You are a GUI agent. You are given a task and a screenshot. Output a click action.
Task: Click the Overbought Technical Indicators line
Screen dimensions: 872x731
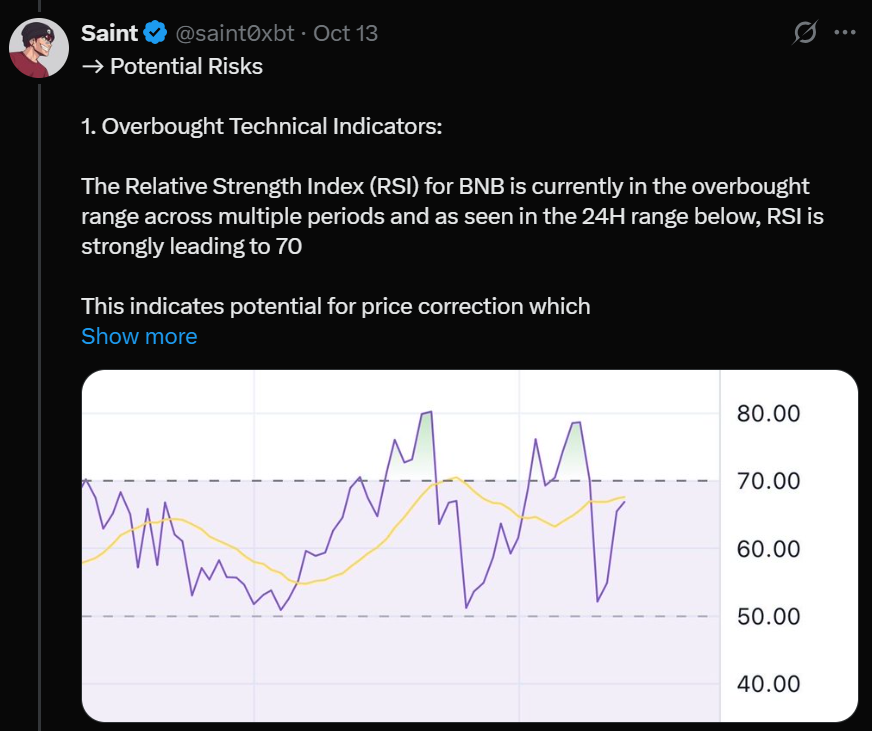[261, 127]
